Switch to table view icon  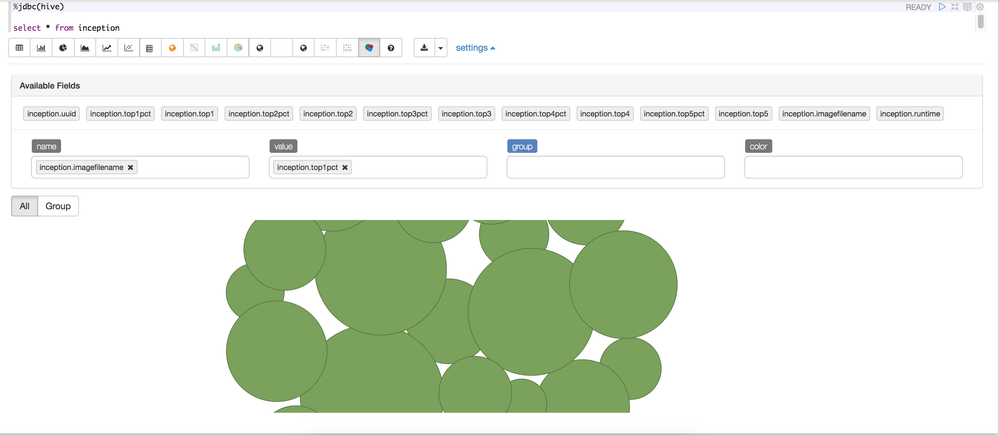tap(19, 48)
